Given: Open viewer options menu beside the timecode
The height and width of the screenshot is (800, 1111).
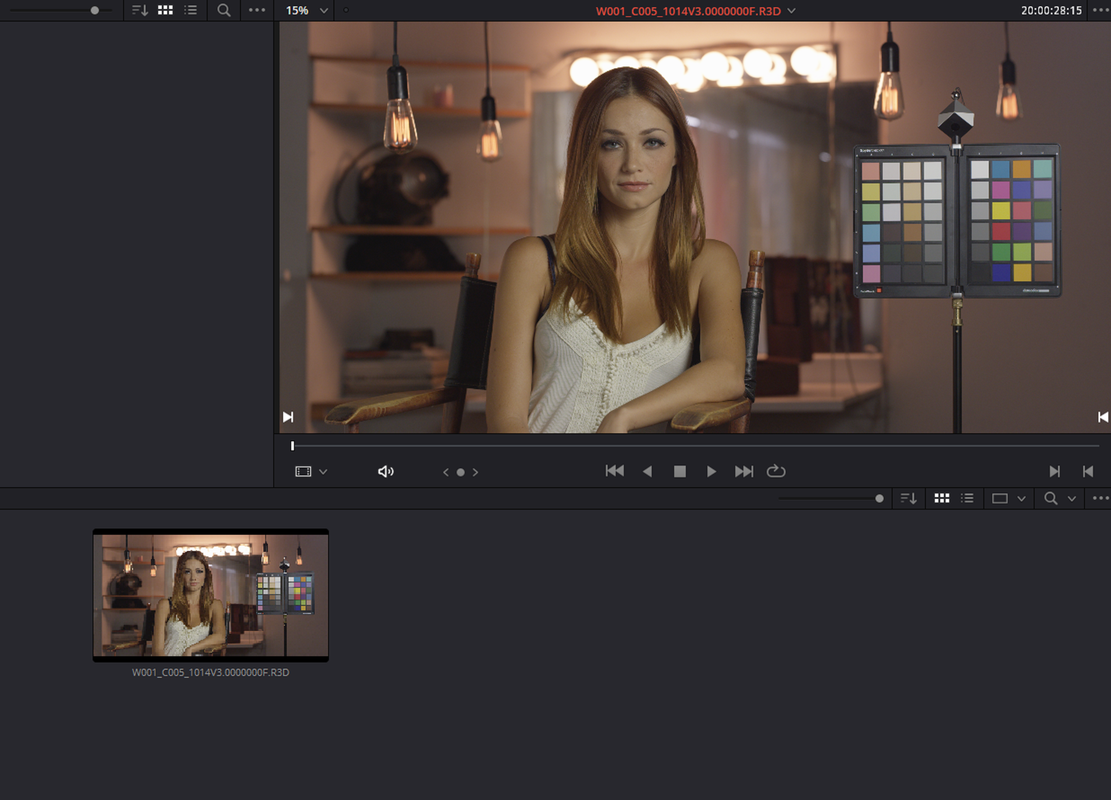Looking at the screenshot, I should pos(1101,11).
